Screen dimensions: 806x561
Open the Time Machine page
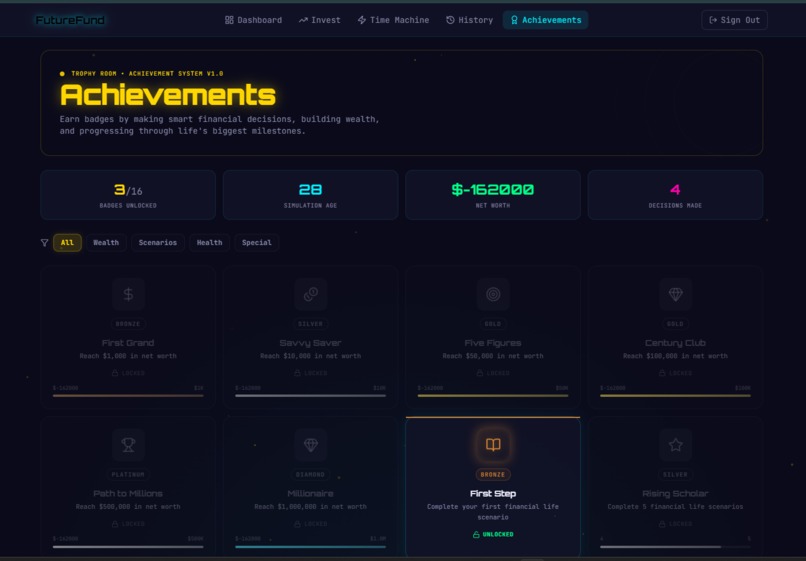tap(393, 20)
